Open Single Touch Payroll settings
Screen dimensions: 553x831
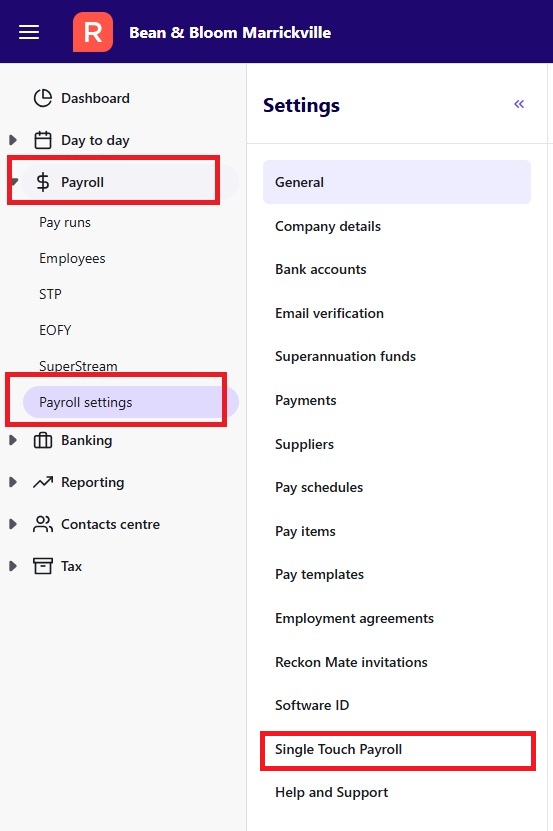(338, 749)
